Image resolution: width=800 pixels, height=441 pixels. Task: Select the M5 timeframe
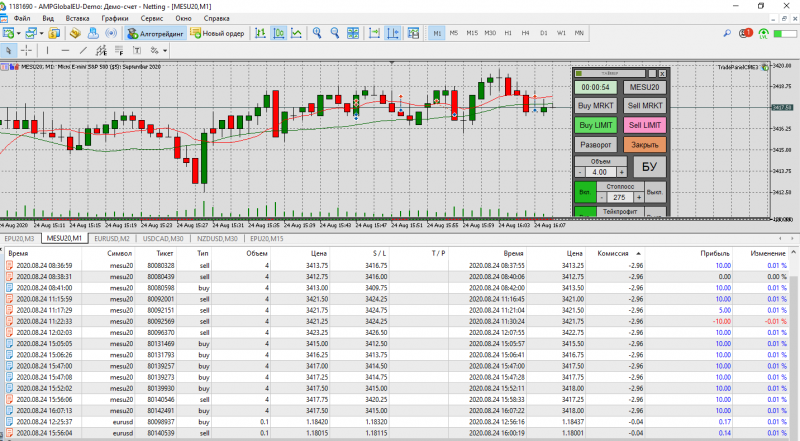click(454, 33)
